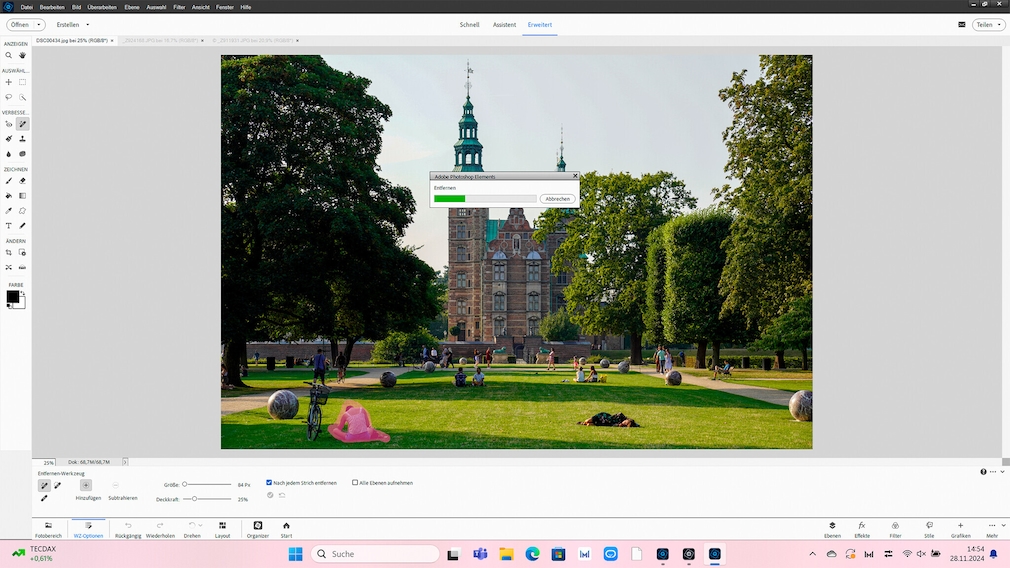
Task: Click the Öffnen button
Action: (19, 24)
